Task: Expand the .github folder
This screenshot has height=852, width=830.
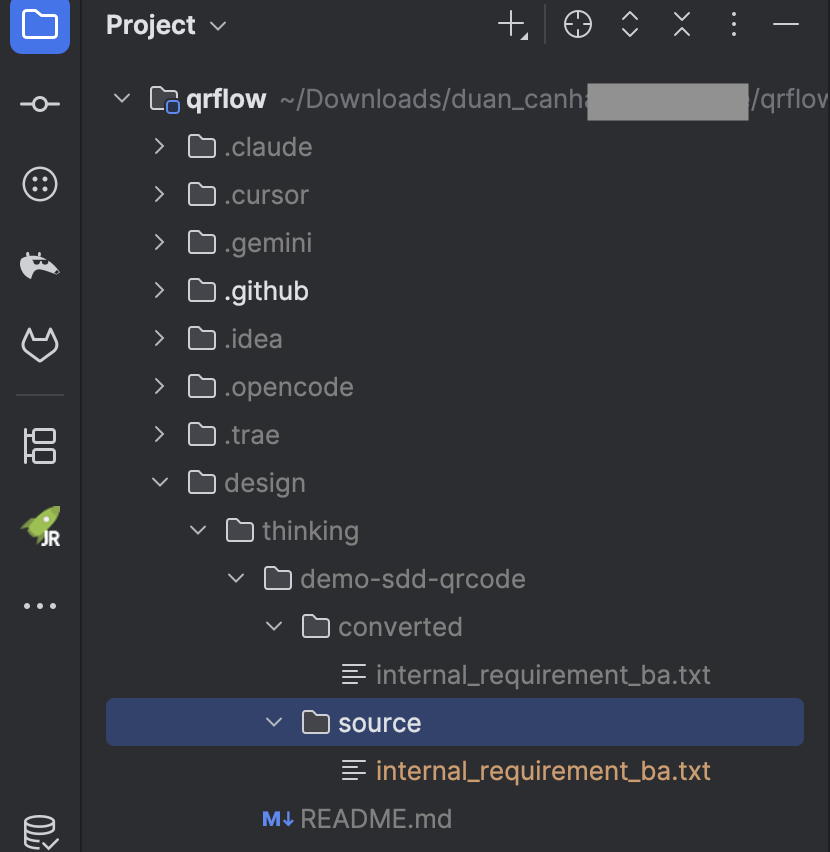Action: [159, 291]
